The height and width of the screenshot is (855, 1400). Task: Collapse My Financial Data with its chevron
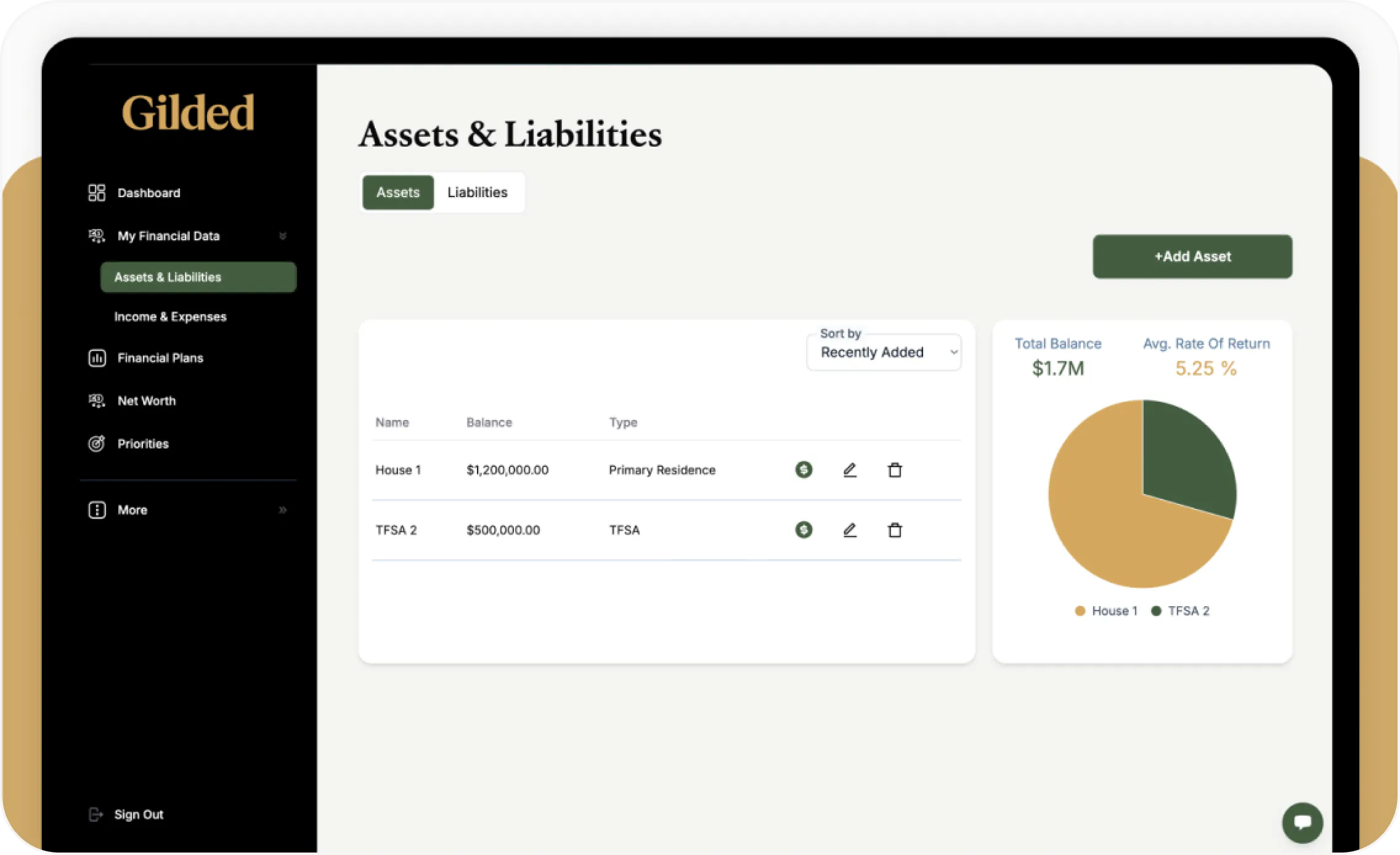pos(283,236)
